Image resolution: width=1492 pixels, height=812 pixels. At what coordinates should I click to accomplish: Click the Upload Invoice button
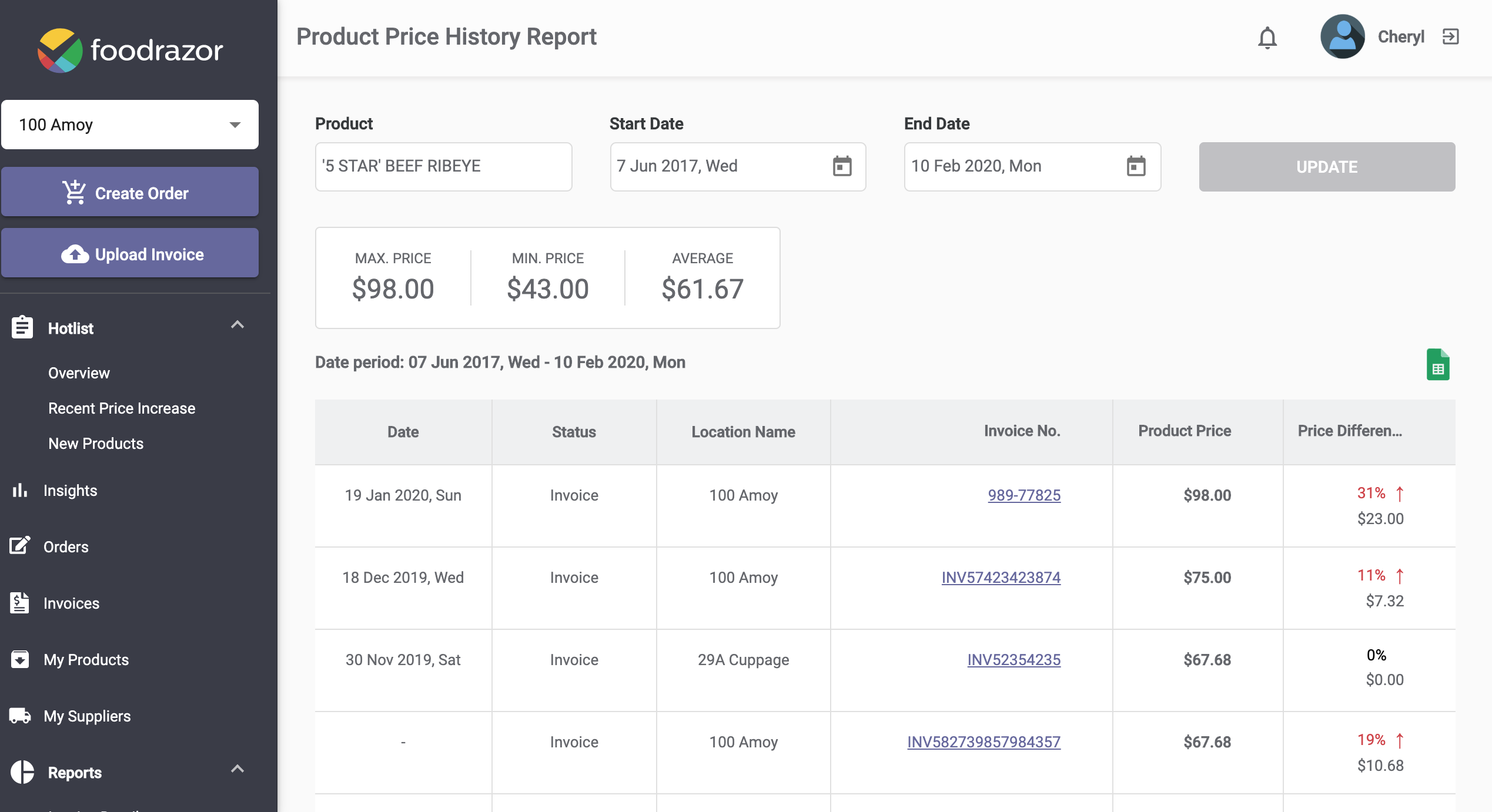[x=130, y=253]
